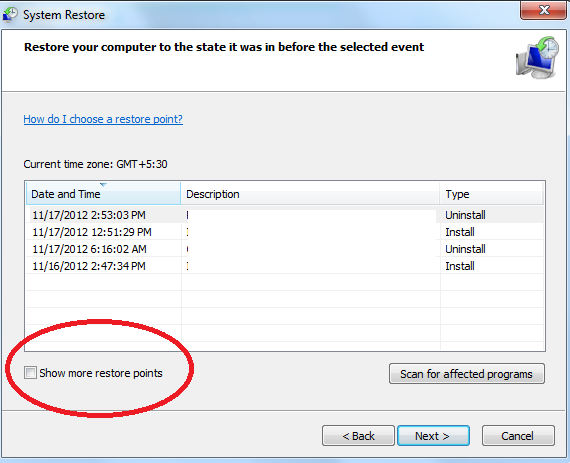Viewport: 570px width, 463px height.
Task: Click the sort arrow above Date and Time
Action: [103, 185]
